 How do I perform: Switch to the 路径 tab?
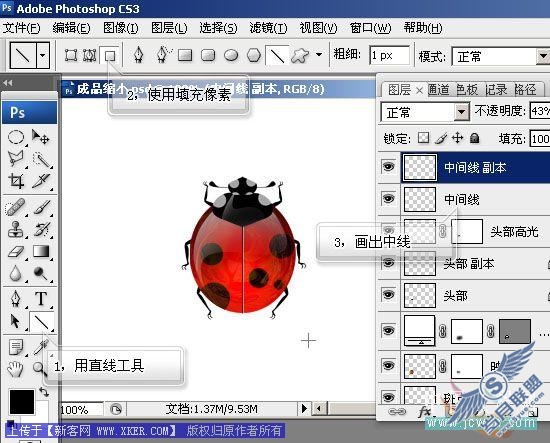[x=525, y=89]
